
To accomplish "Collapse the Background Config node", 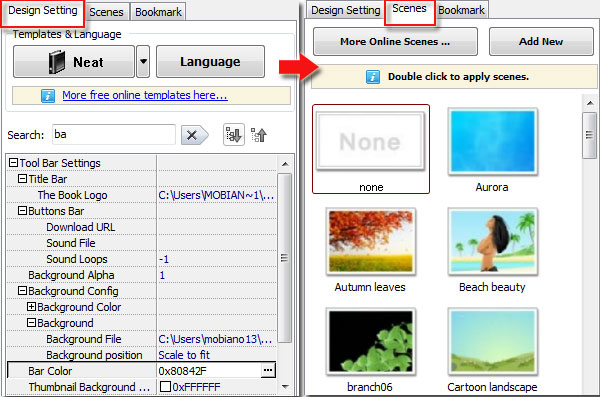I will coord(22,291).
